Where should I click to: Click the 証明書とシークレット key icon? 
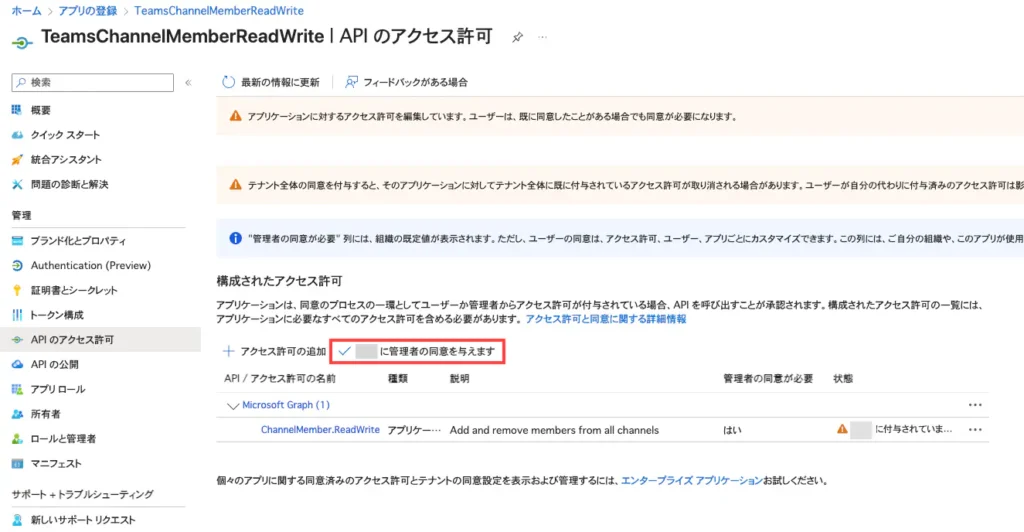coord(17,290)
